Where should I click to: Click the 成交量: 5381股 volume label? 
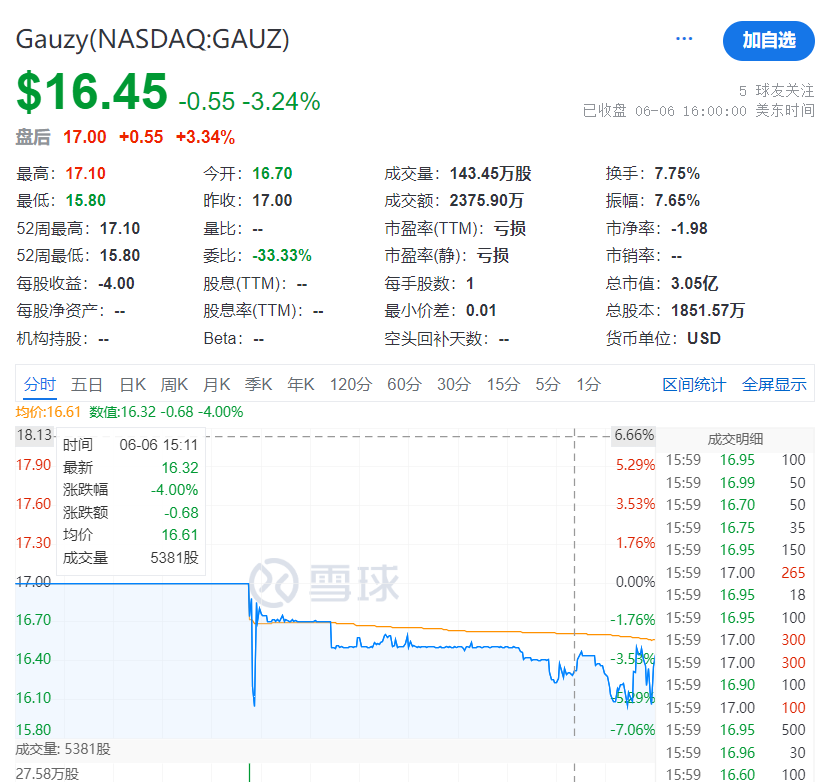[x=63, y=749]
